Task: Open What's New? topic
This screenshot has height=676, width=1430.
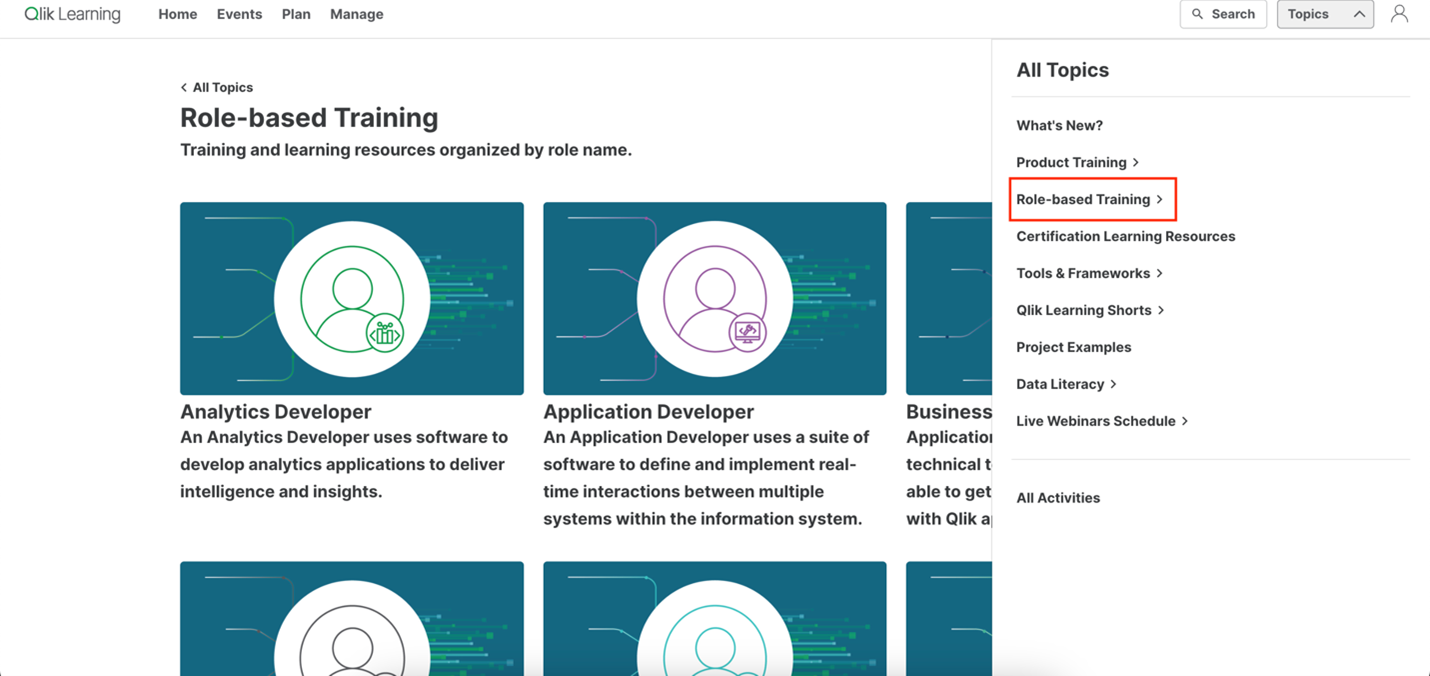Action: 1060,125
